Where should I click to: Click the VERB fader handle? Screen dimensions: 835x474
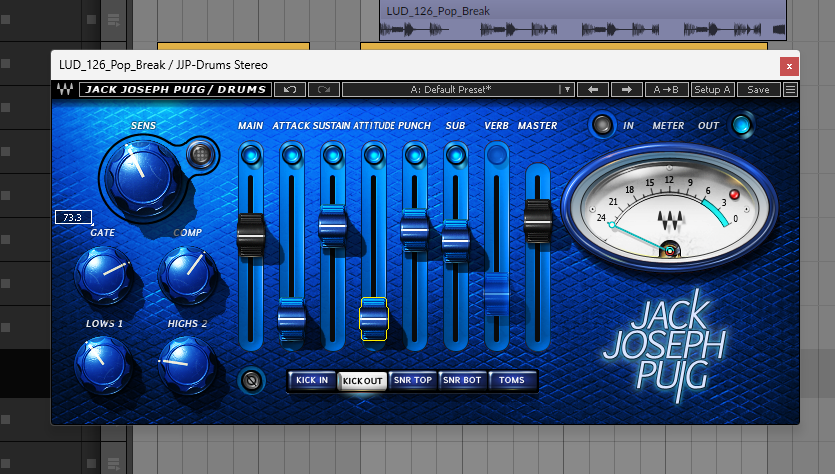[497, 294]
